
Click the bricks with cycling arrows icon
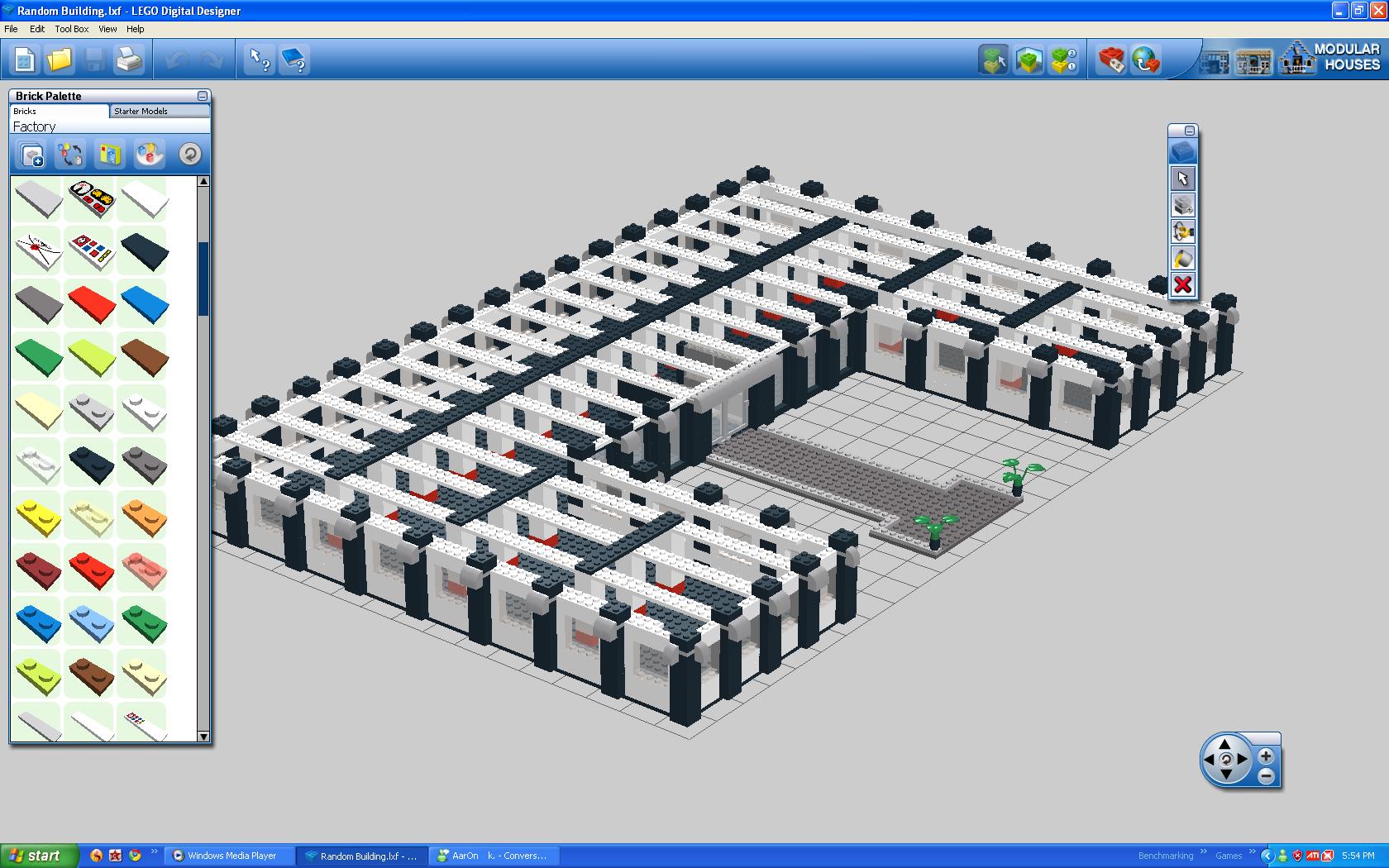point(70,155)
